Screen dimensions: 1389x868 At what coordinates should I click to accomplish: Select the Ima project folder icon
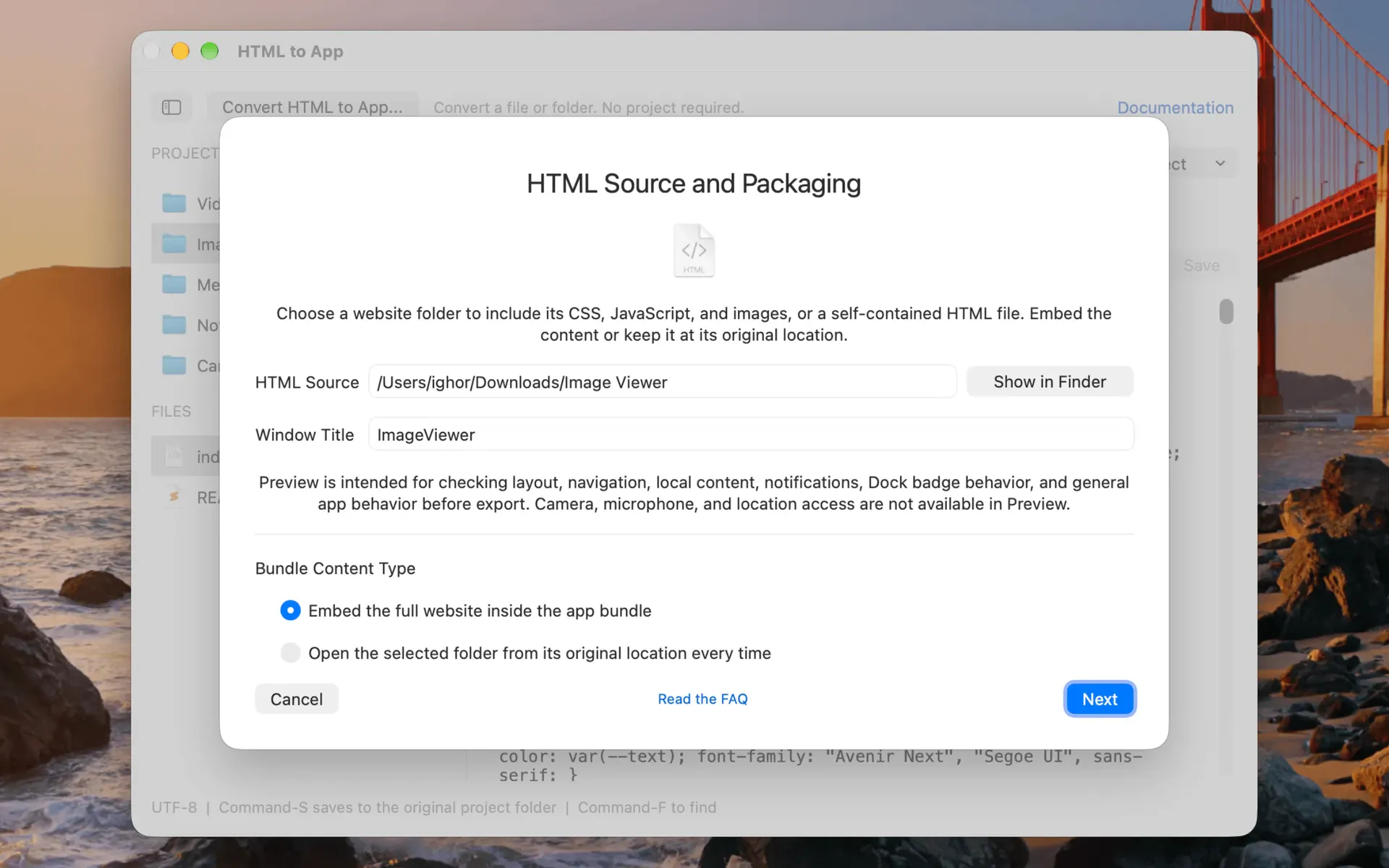[174, 244]
